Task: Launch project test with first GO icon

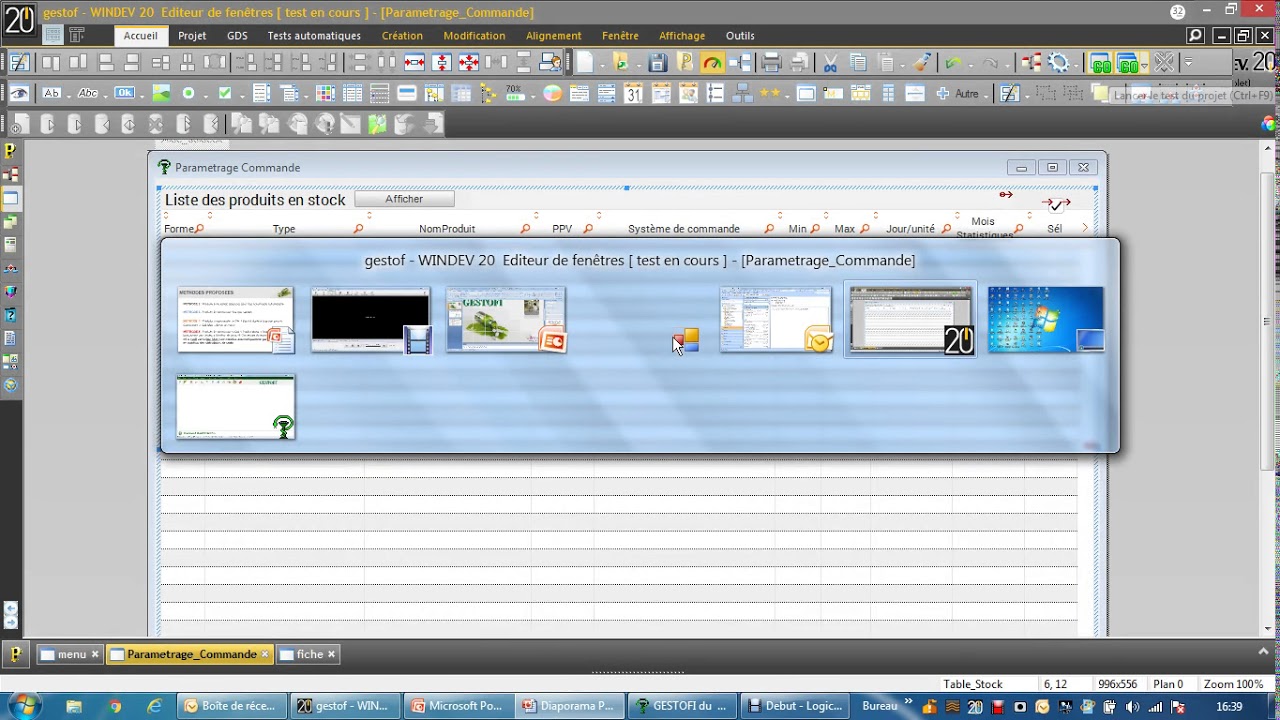Action: pyautogui.click(x=1101, y=63)
